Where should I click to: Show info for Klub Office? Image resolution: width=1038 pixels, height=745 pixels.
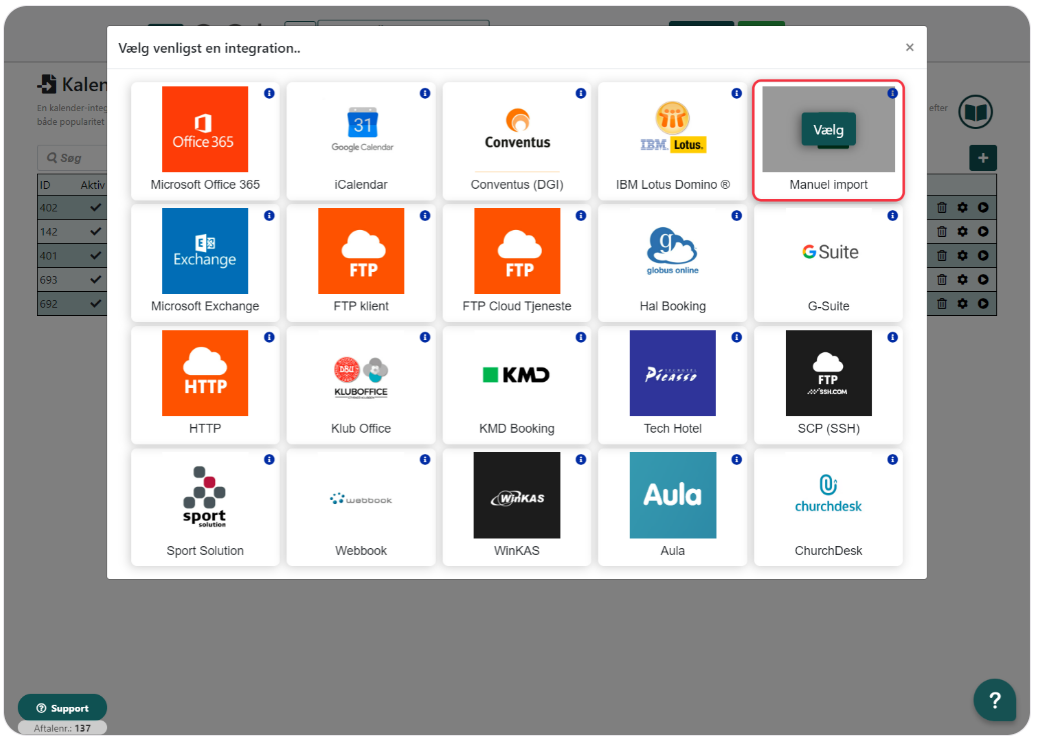425,337
